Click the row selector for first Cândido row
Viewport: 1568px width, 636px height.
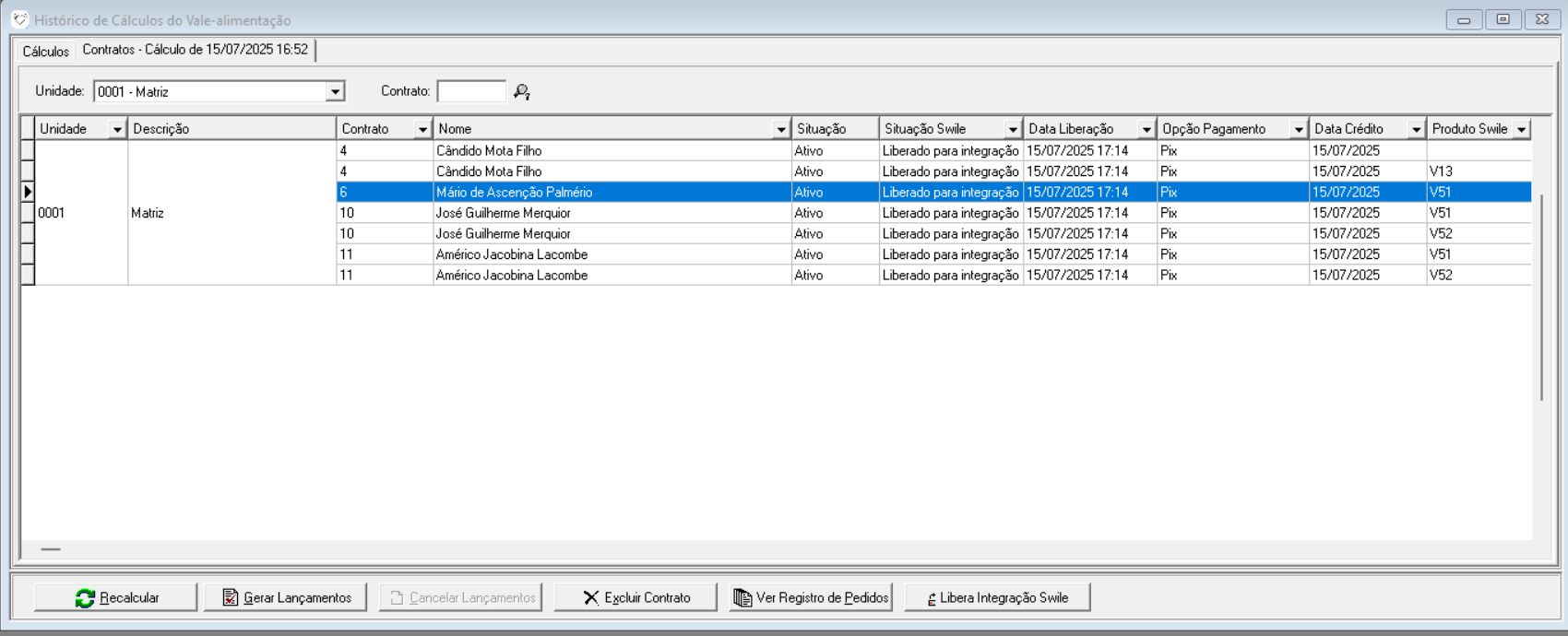(28, 150)
